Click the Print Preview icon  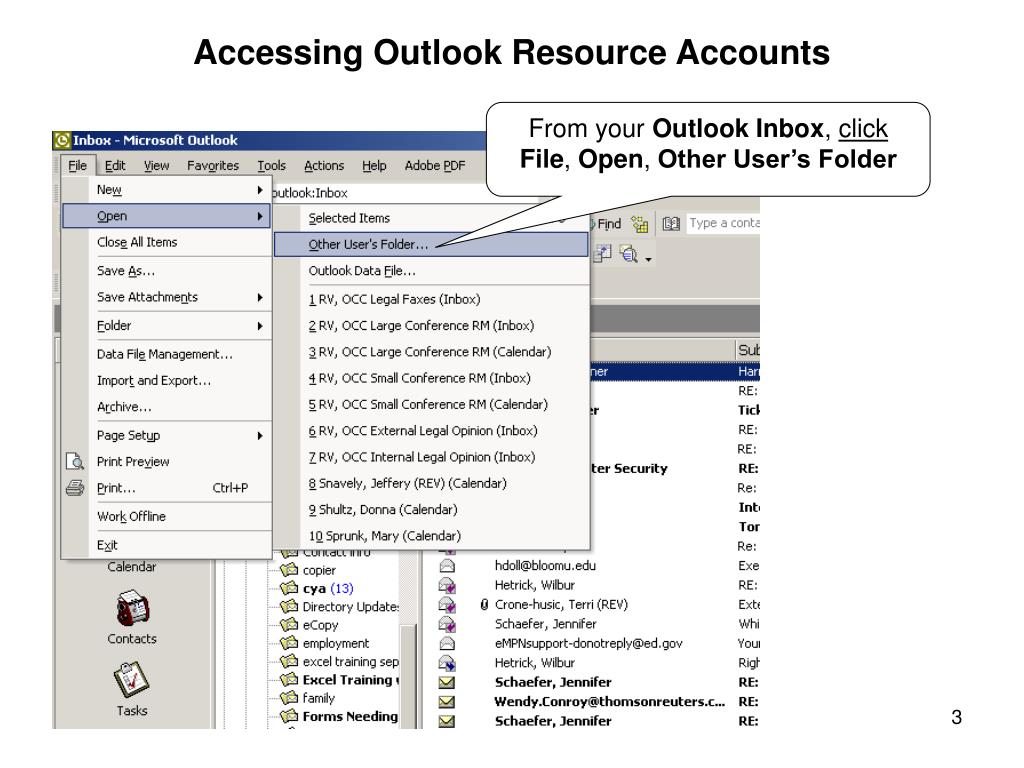coord(75,462)
